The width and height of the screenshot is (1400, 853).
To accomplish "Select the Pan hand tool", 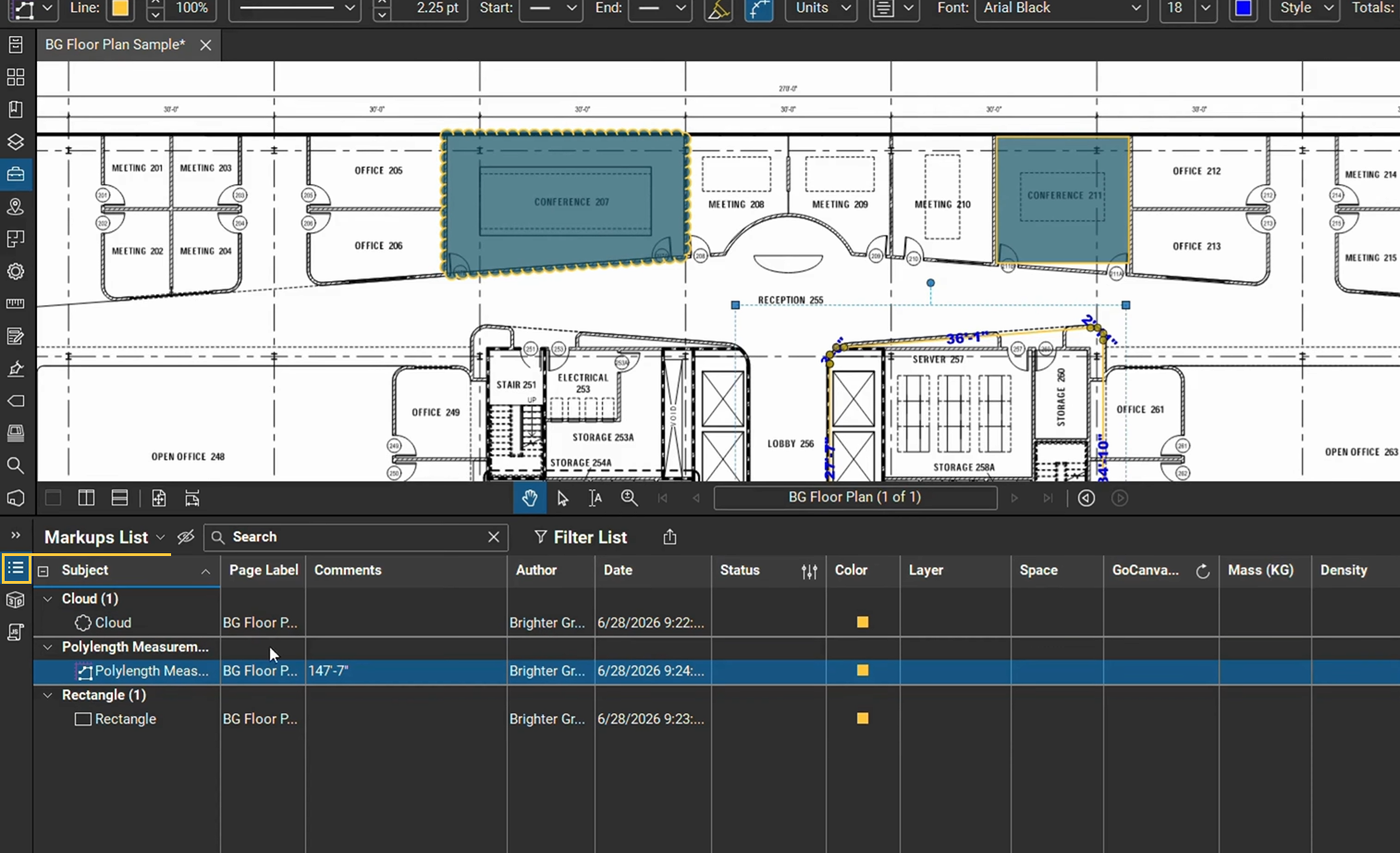I will 529,498.
